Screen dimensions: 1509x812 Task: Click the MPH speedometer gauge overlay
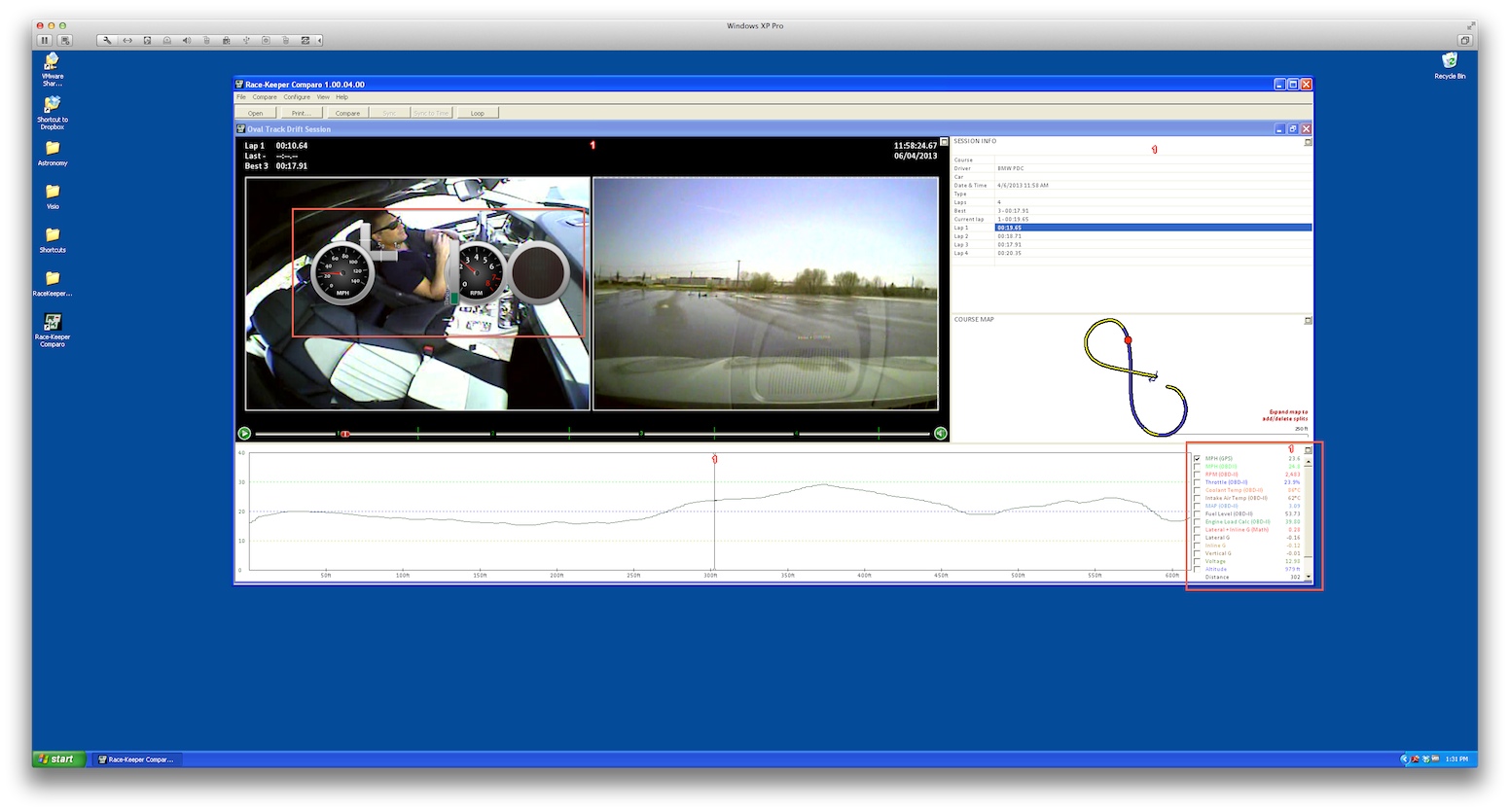coord(342,273)
